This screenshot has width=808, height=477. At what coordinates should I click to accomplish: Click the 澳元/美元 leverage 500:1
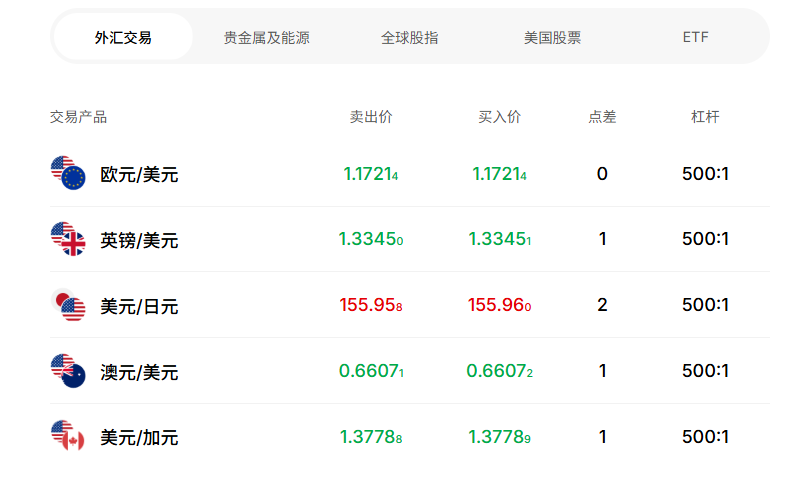click(705, 371)
